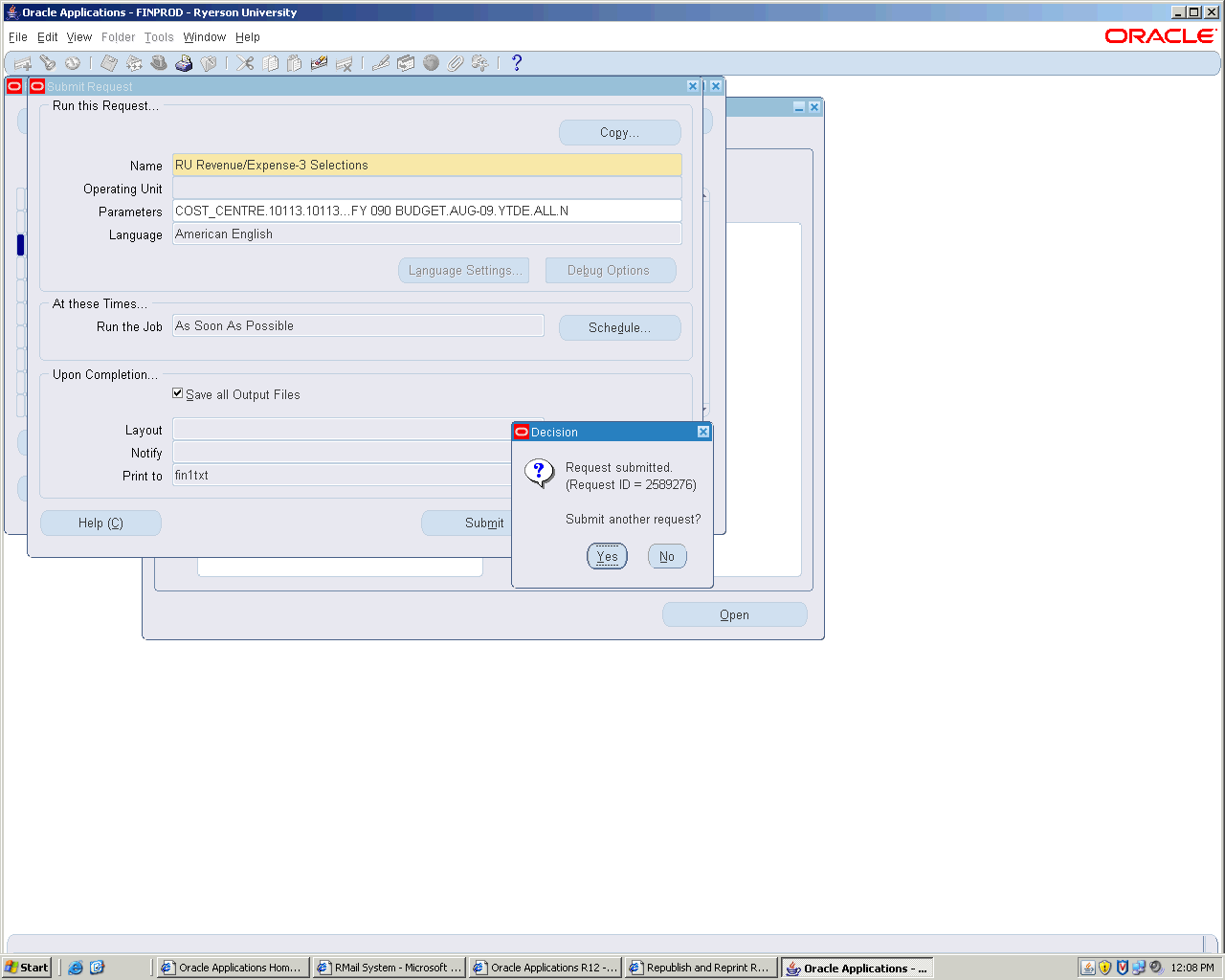Click No in the Decision dialog

(667, 556)
